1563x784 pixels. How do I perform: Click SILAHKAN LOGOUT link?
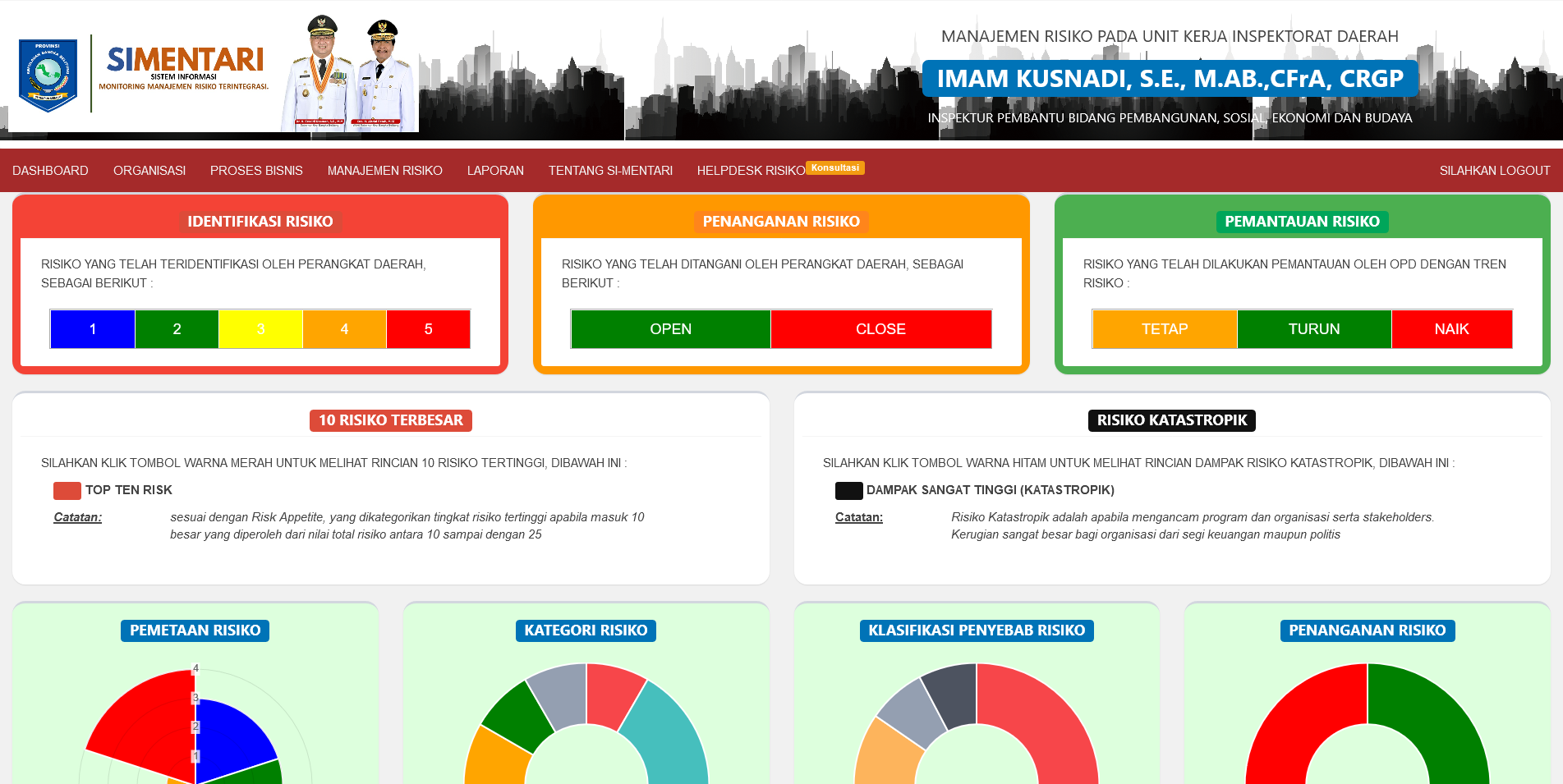click(1494, 171)
